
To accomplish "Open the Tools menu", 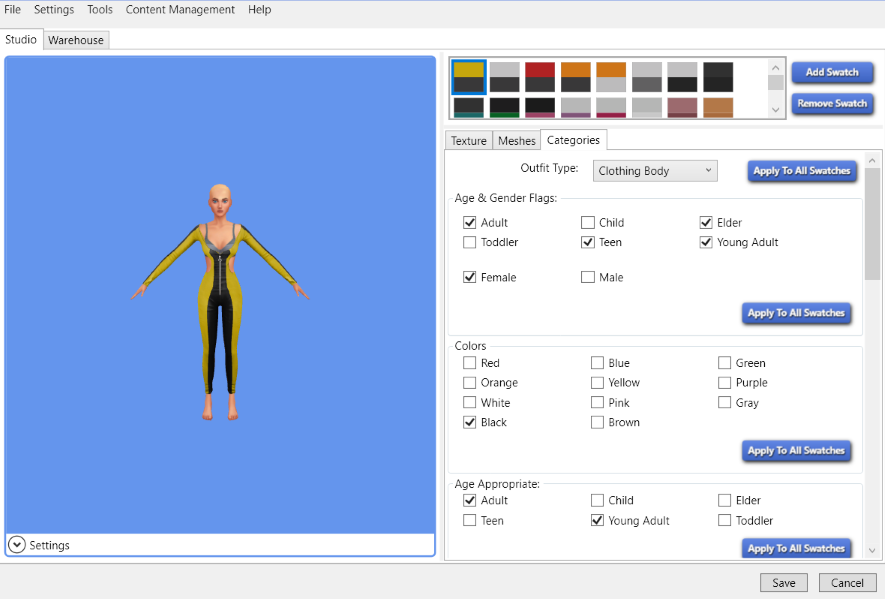I will click(100, 10).
